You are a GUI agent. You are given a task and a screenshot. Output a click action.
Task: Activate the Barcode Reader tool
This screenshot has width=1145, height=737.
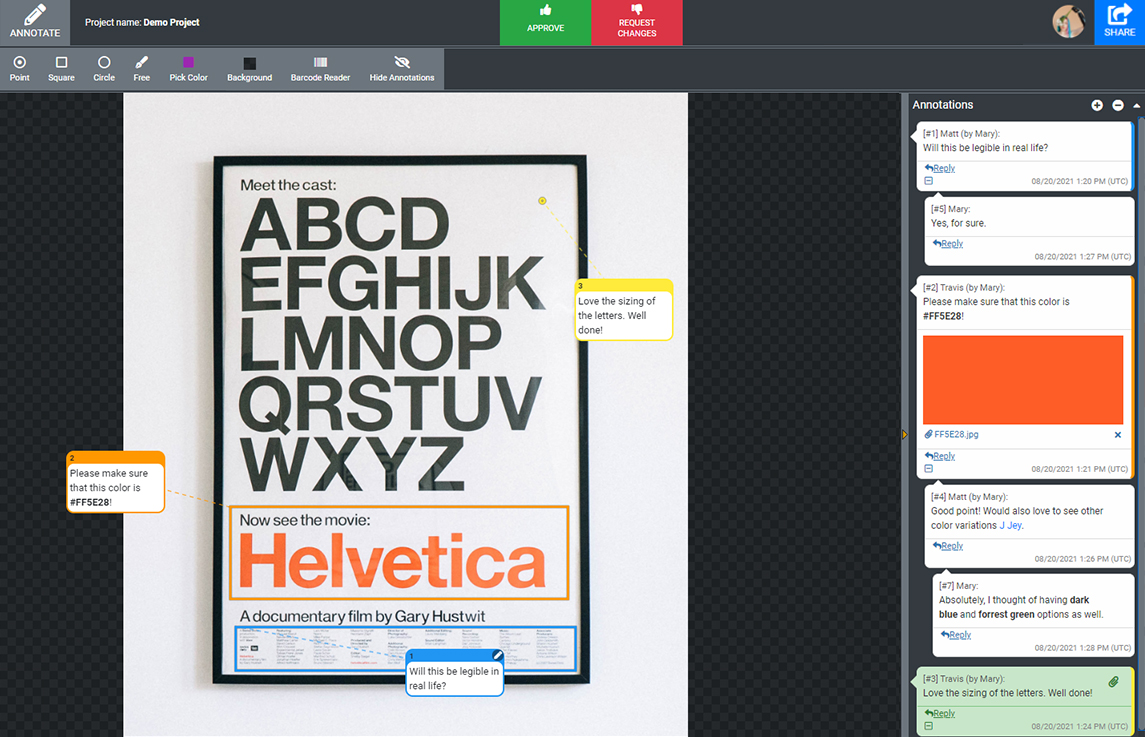(x=320, y=69)
